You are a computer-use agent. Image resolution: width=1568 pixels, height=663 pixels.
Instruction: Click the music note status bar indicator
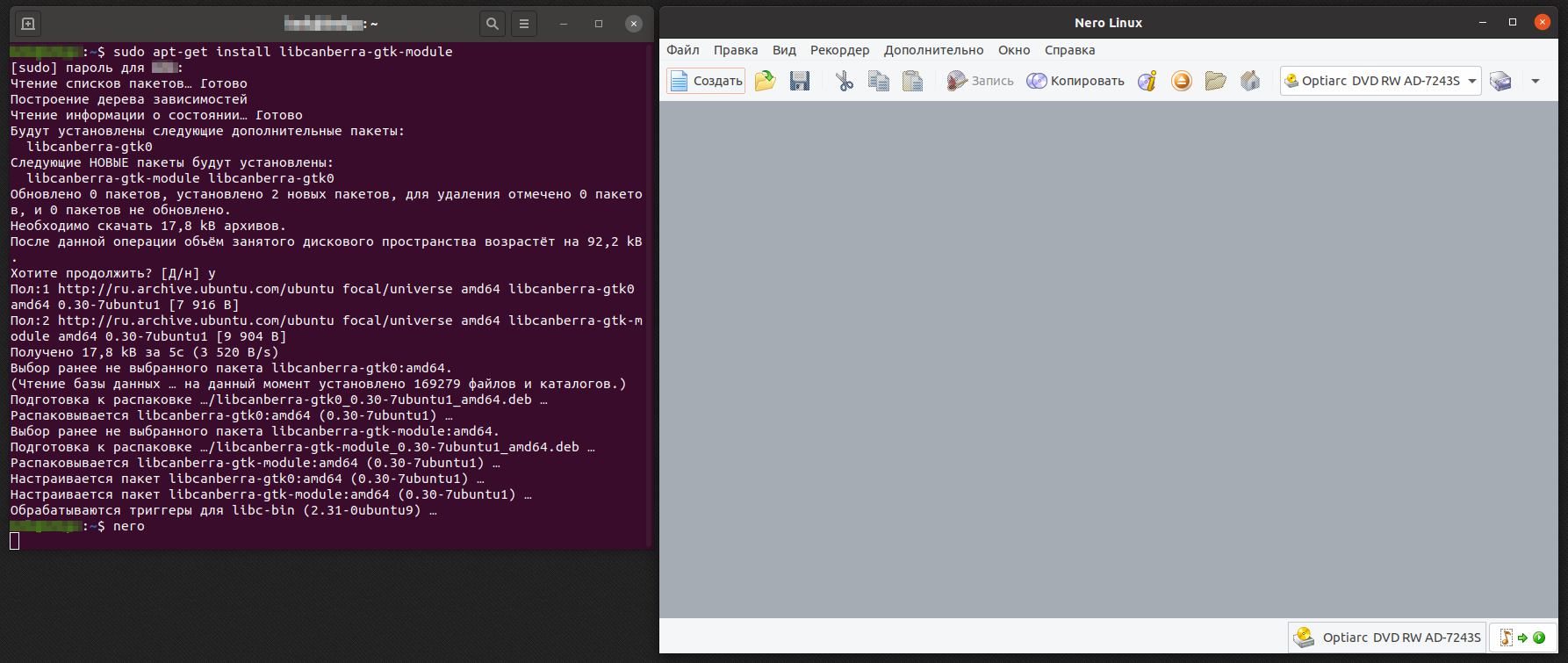[1522, 638]
